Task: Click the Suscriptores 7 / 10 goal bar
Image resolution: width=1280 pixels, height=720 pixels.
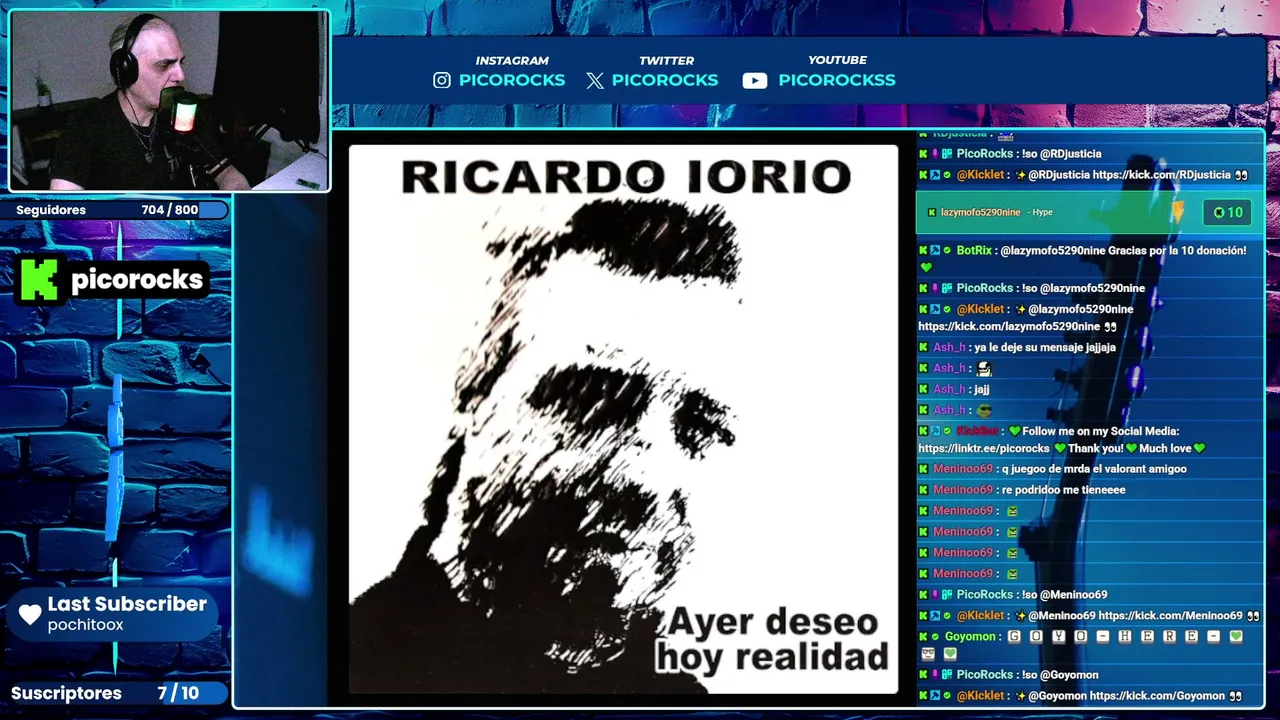Action: 116,693
